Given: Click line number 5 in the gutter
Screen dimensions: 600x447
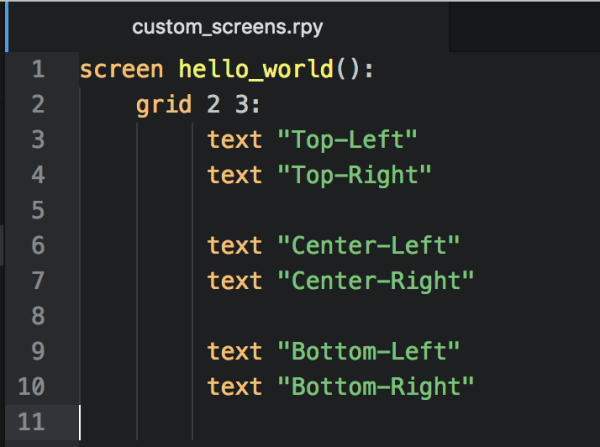Looking at the screenshot, I should click(38, 210).
